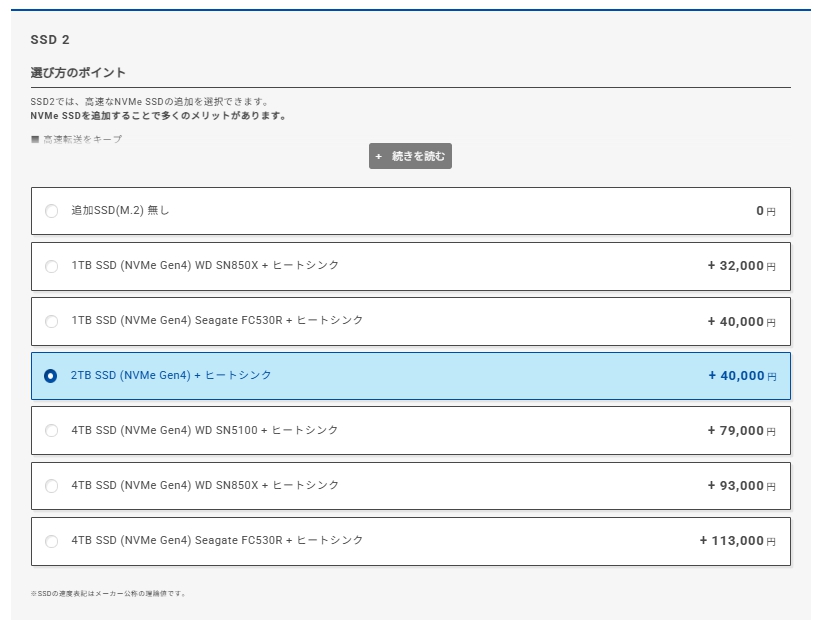819x629 pixels.
Task: Click the SSD 2 section title
Action: pos(50,40)
